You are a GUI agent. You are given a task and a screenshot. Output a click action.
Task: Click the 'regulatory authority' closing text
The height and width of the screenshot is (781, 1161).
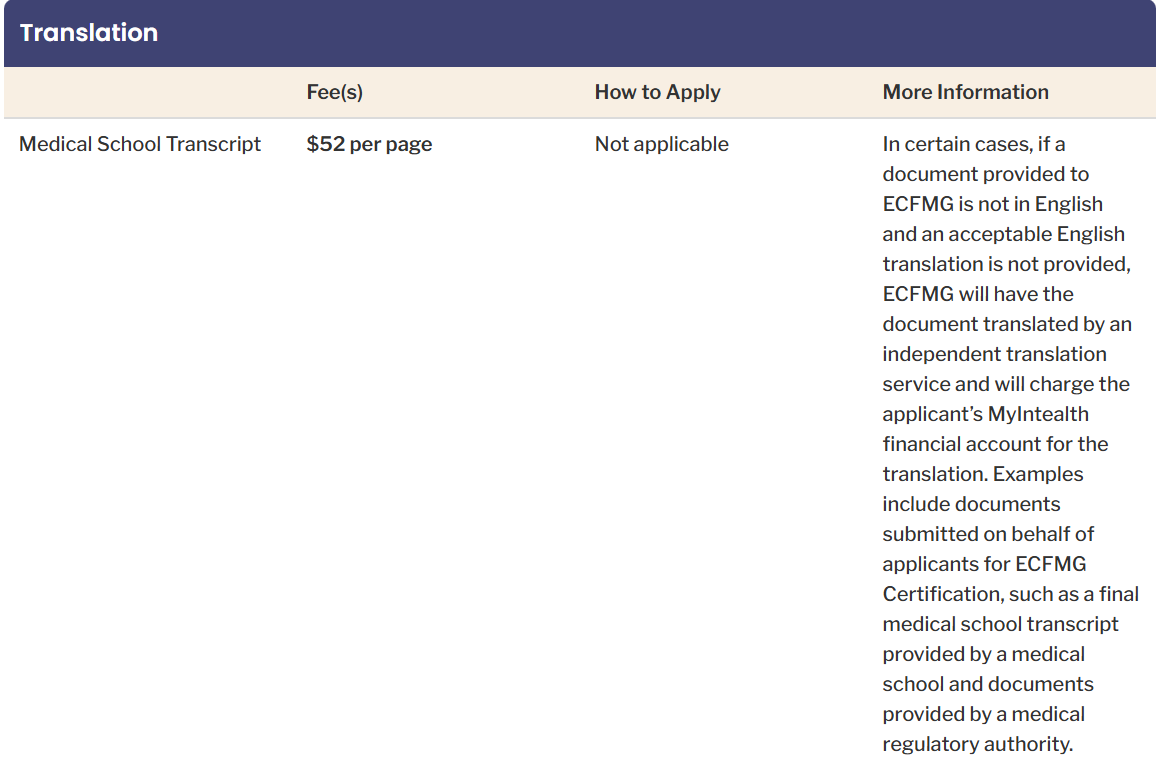(977, 744)
